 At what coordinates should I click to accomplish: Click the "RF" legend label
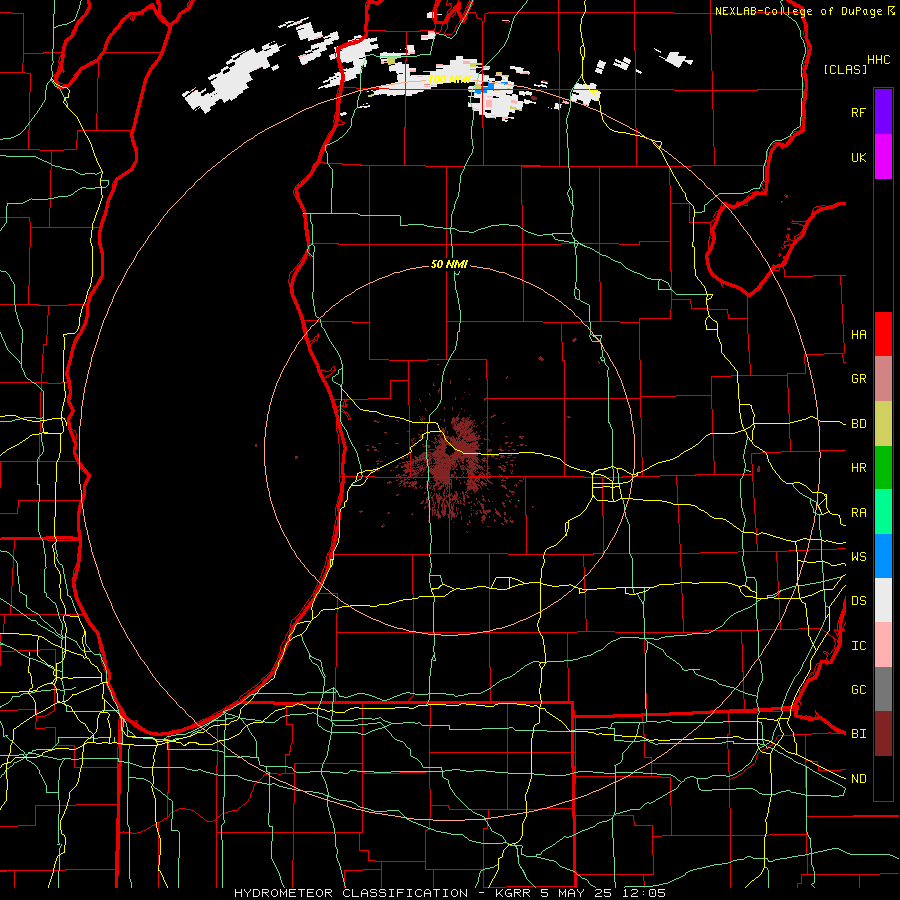coord(858,112)
